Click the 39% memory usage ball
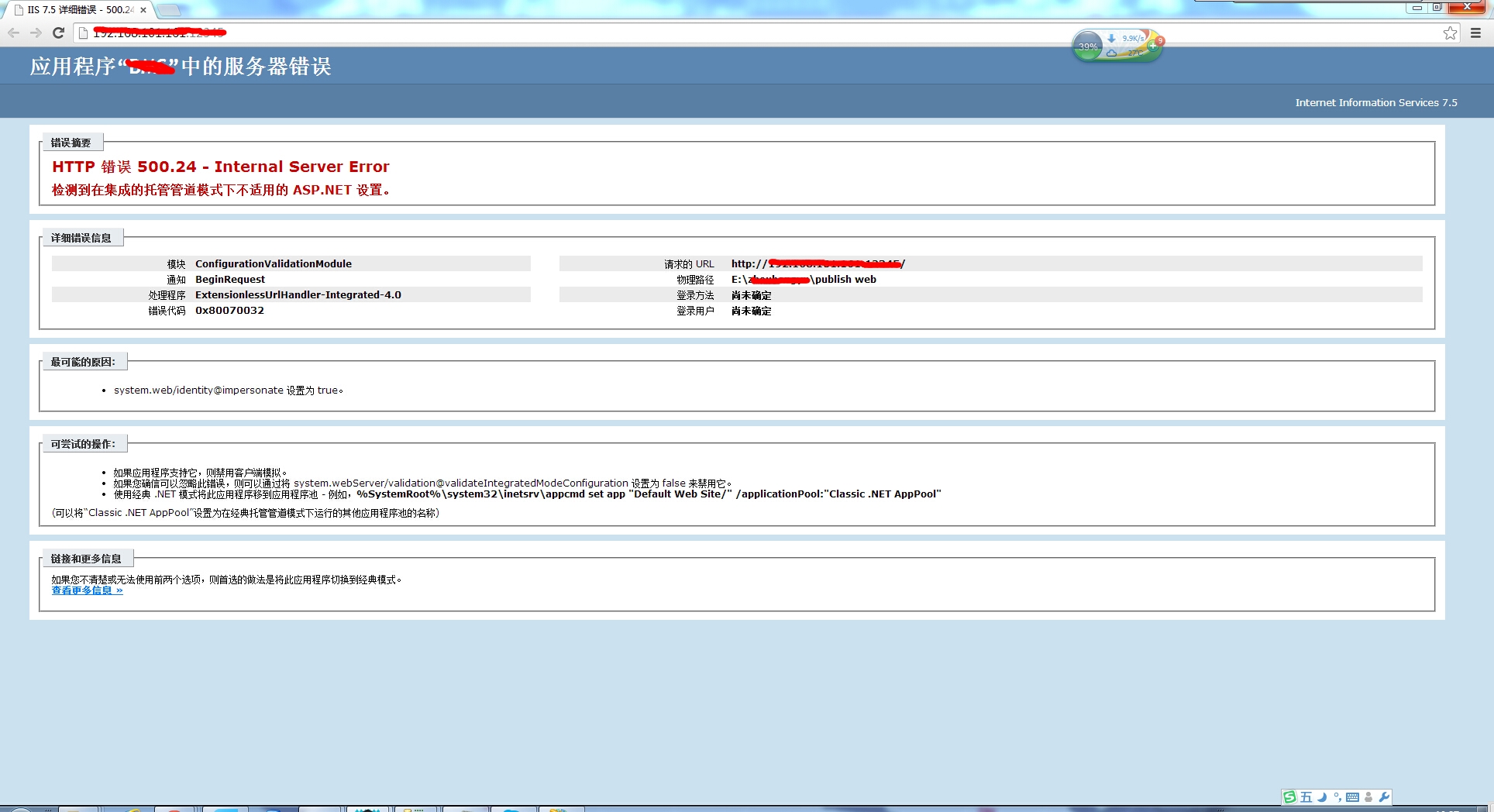The image size is (1494, 812). tap(1088, 46)
